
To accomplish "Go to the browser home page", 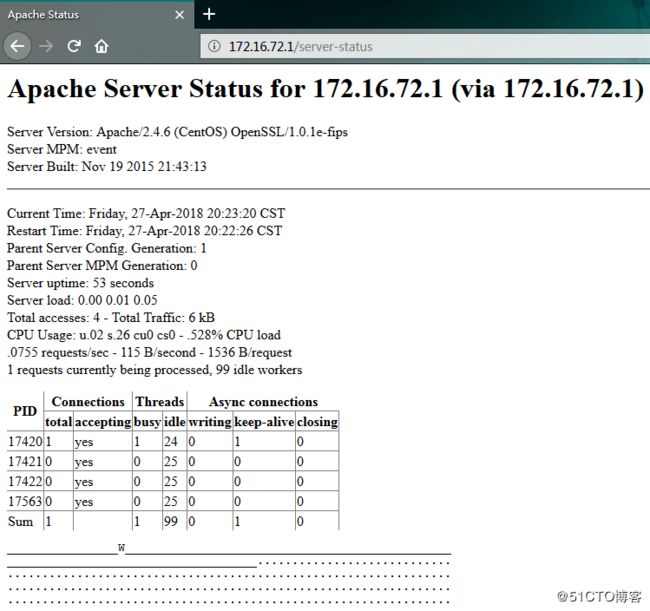I will tap(101, 46).
